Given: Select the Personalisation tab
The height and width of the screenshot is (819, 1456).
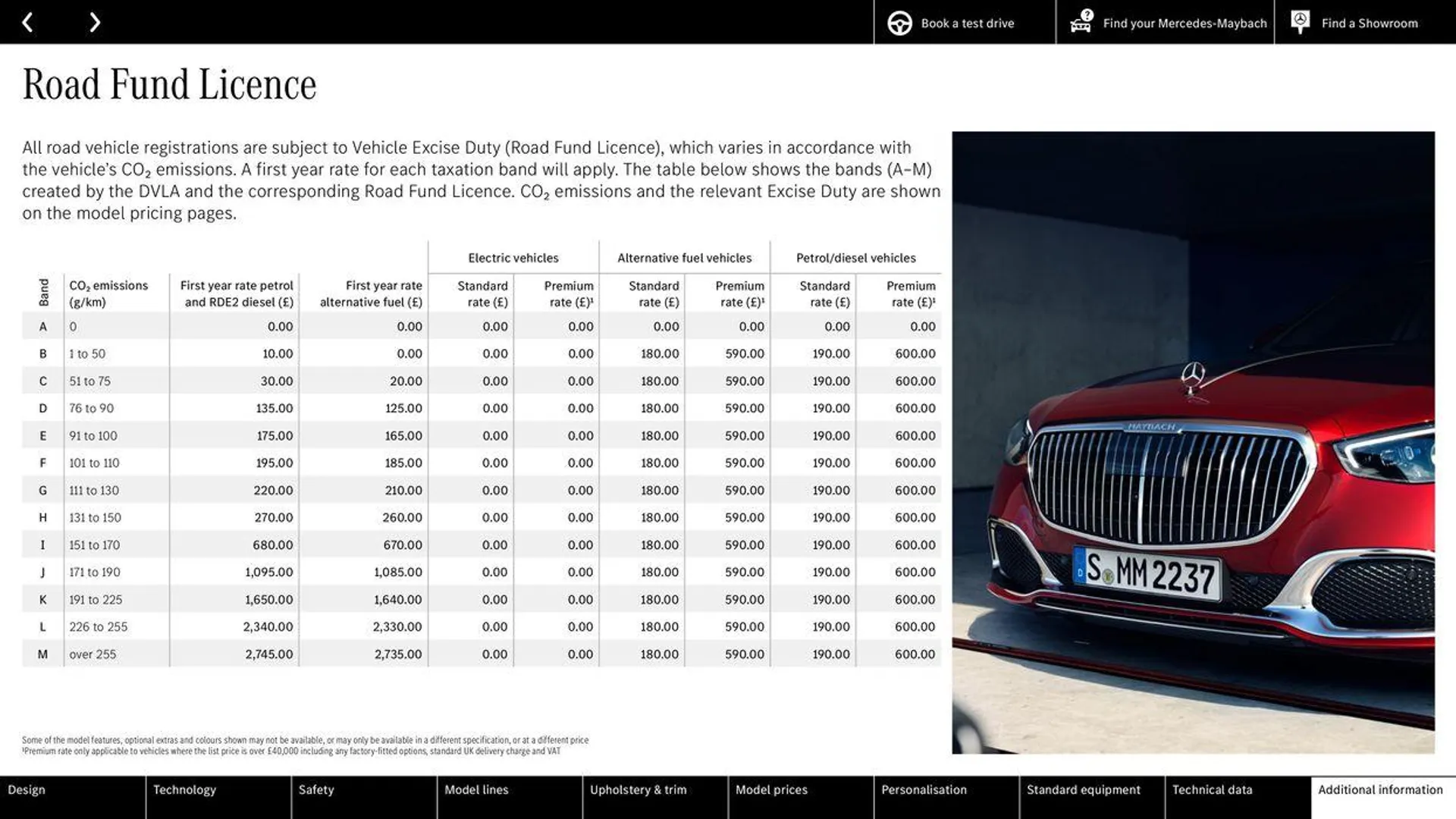Looking at the screenshot, I should [x=946, y=797].
